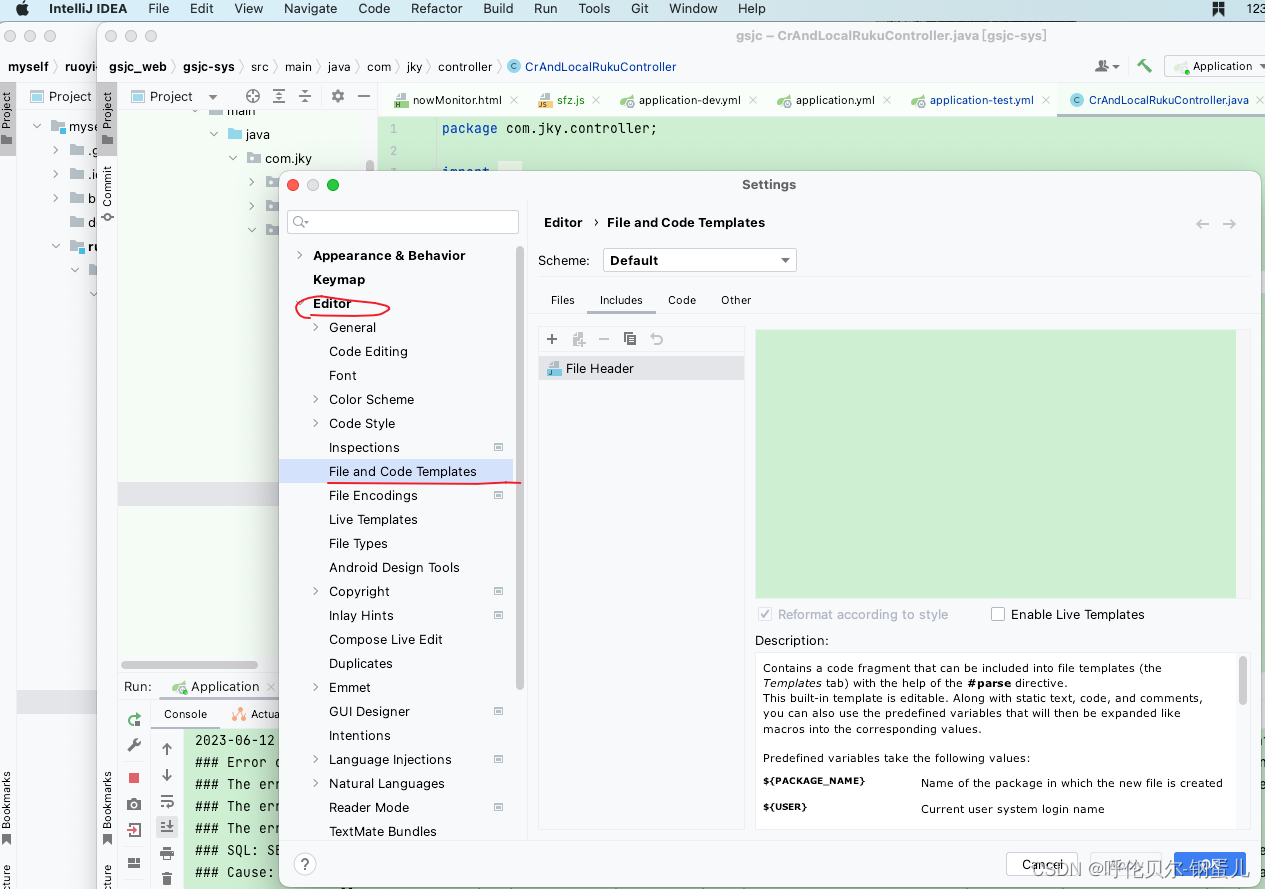Collapse all in the Project tool window
1265x889 pixels.
point(305,96)
